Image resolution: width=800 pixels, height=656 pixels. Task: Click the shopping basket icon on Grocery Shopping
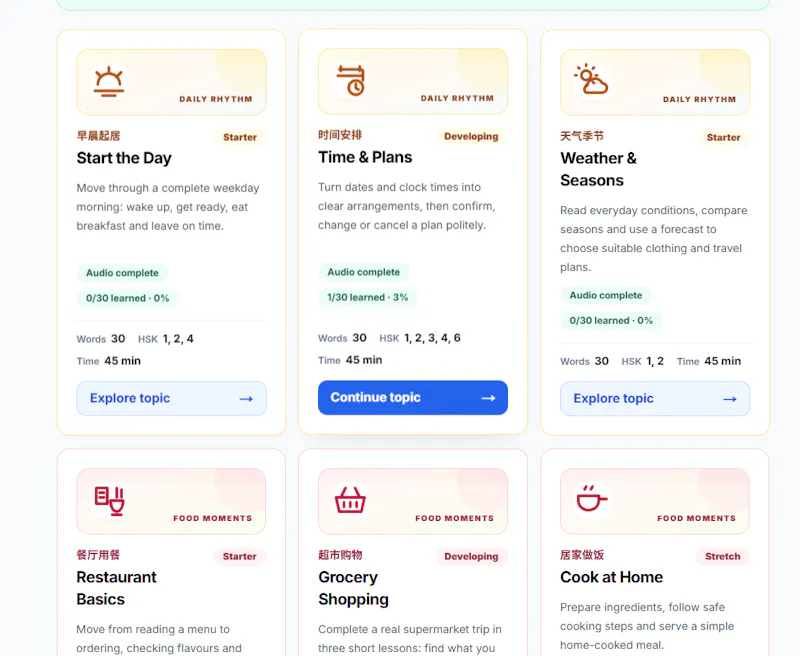click(x=350, y=500)
